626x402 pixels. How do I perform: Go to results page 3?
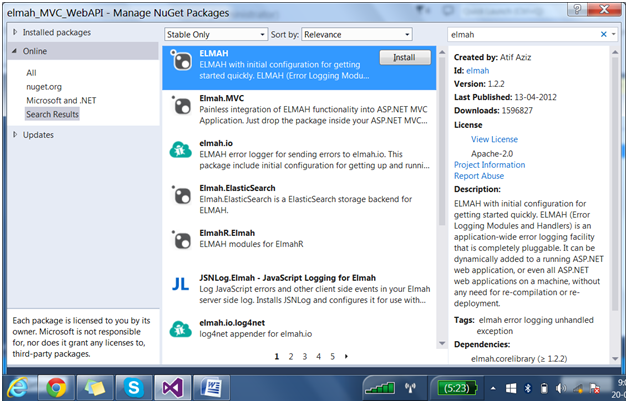click(305, 356)
